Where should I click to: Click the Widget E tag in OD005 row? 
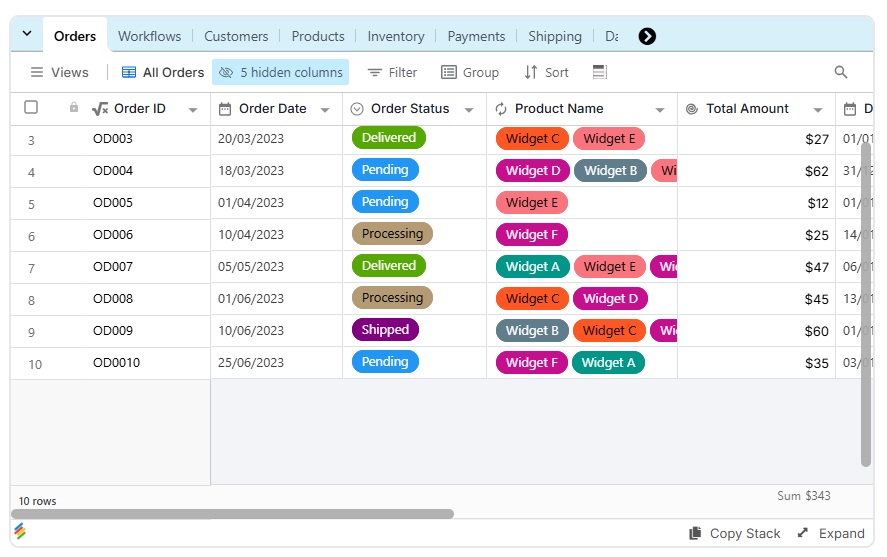tap(532, 203)
